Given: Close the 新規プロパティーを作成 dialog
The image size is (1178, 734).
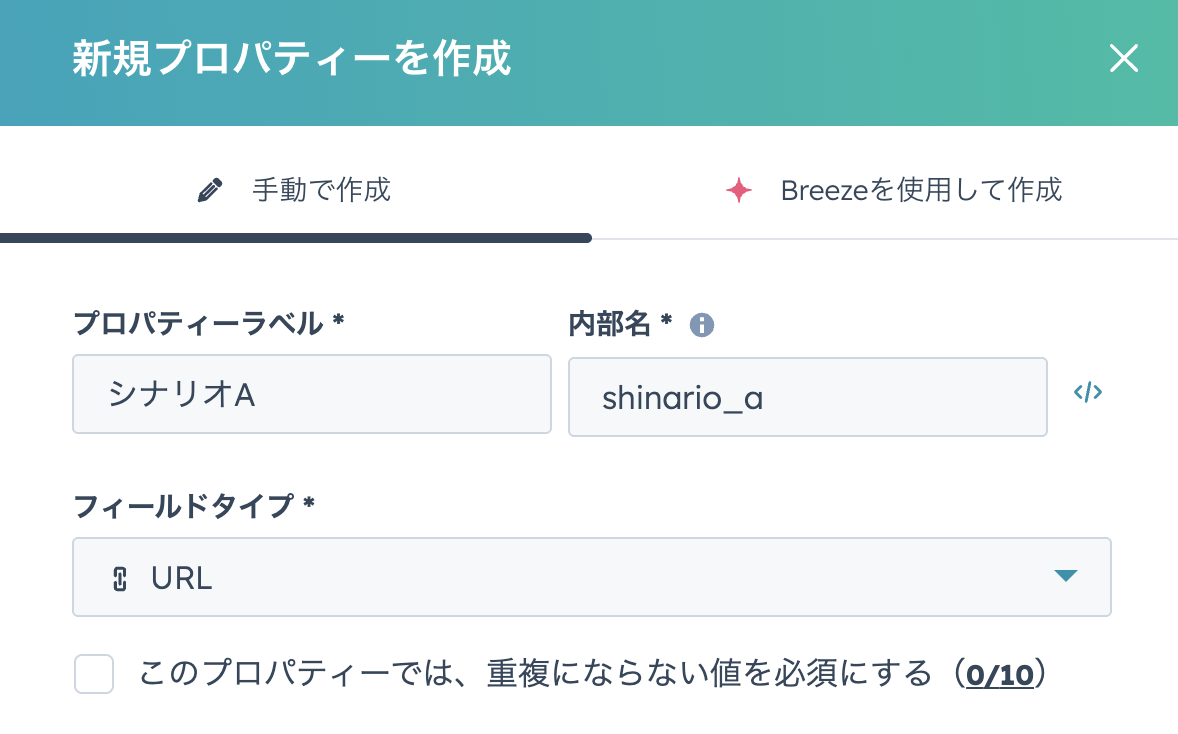Looking at the screenshot, I should coord(1124,60).
